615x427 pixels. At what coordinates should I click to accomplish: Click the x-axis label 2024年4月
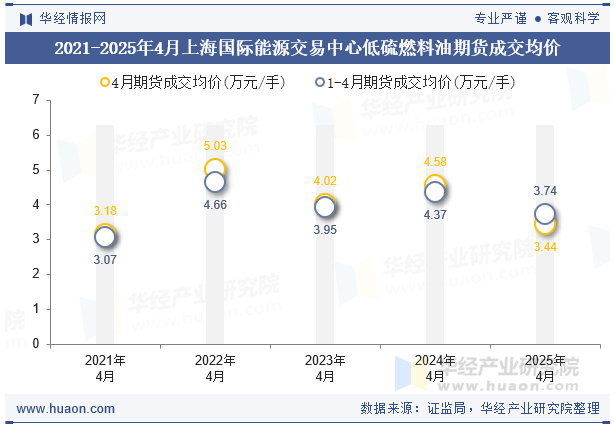click(435, 368)
